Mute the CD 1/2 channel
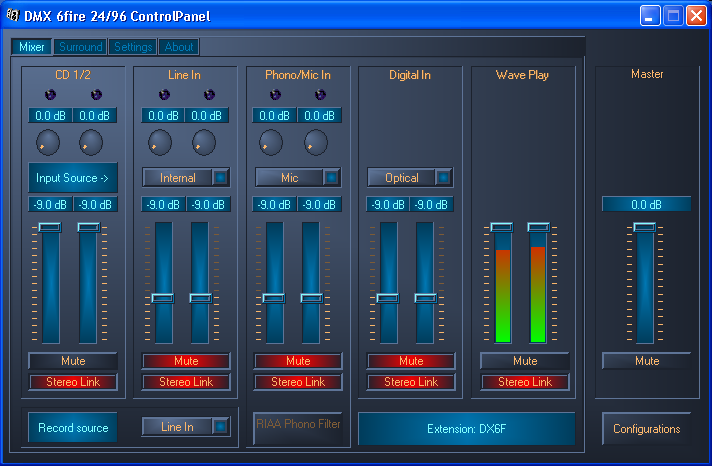This screenshot has width=712, height=466. click(x=73, y=361)
